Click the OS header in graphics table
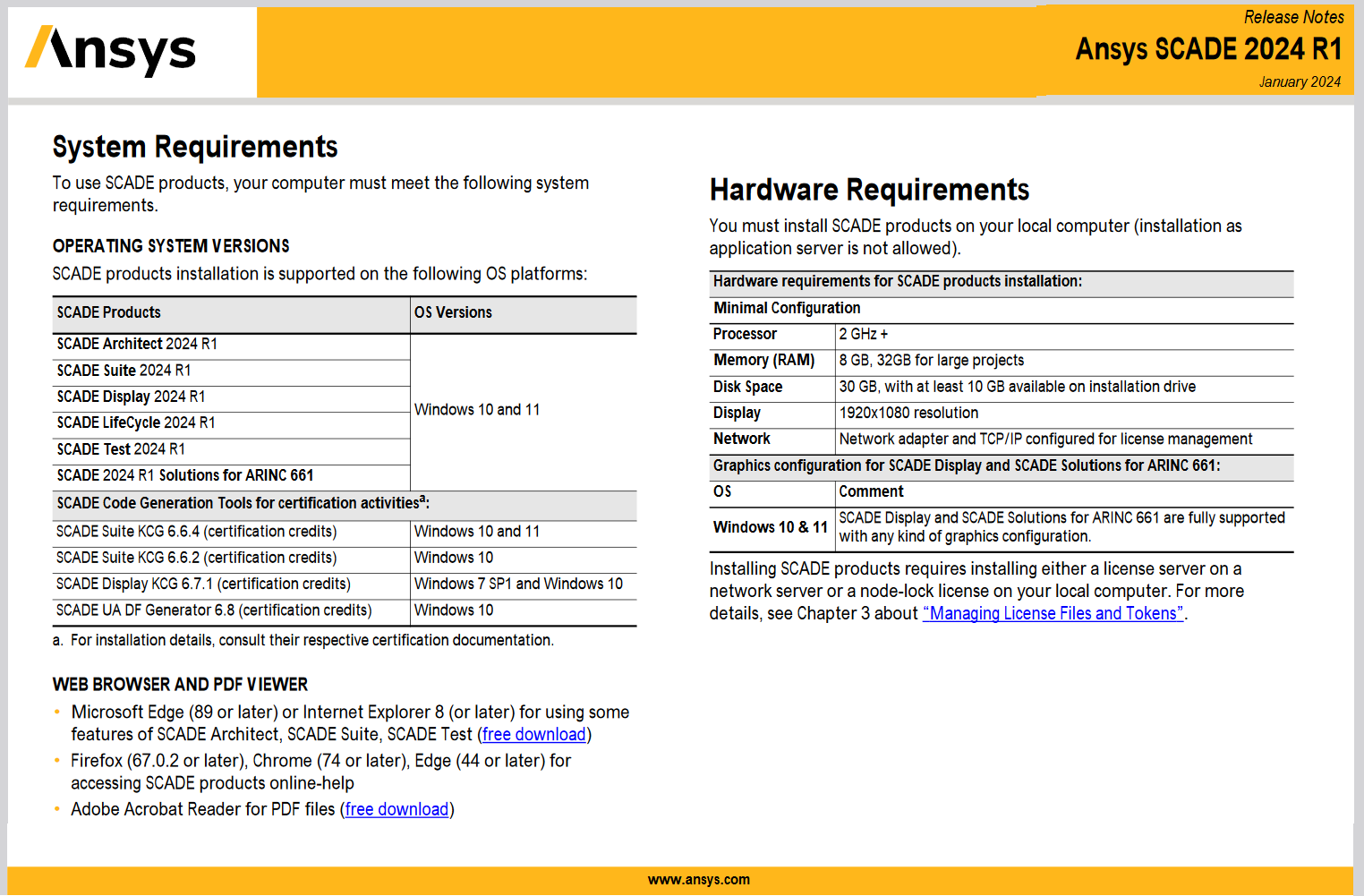 click(772, 492)
